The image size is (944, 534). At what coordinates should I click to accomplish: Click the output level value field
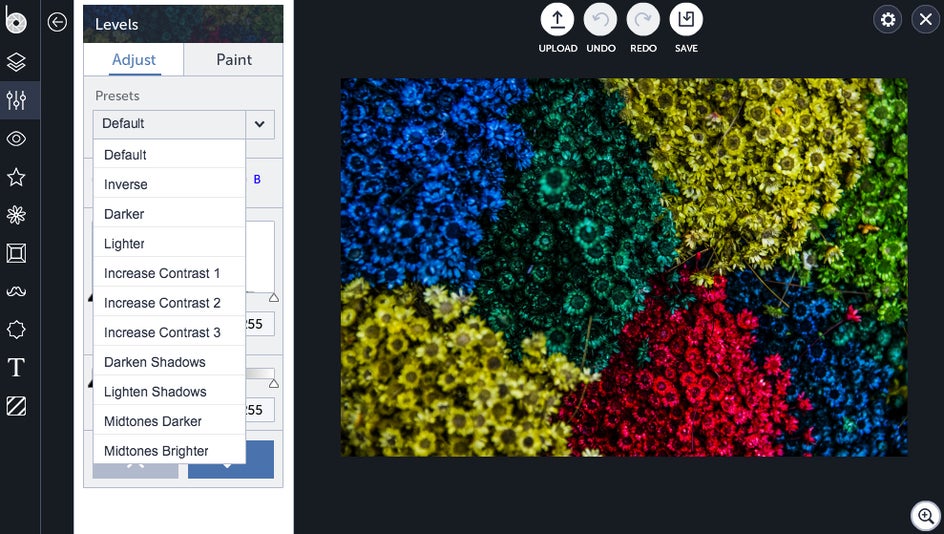point(259,410)
